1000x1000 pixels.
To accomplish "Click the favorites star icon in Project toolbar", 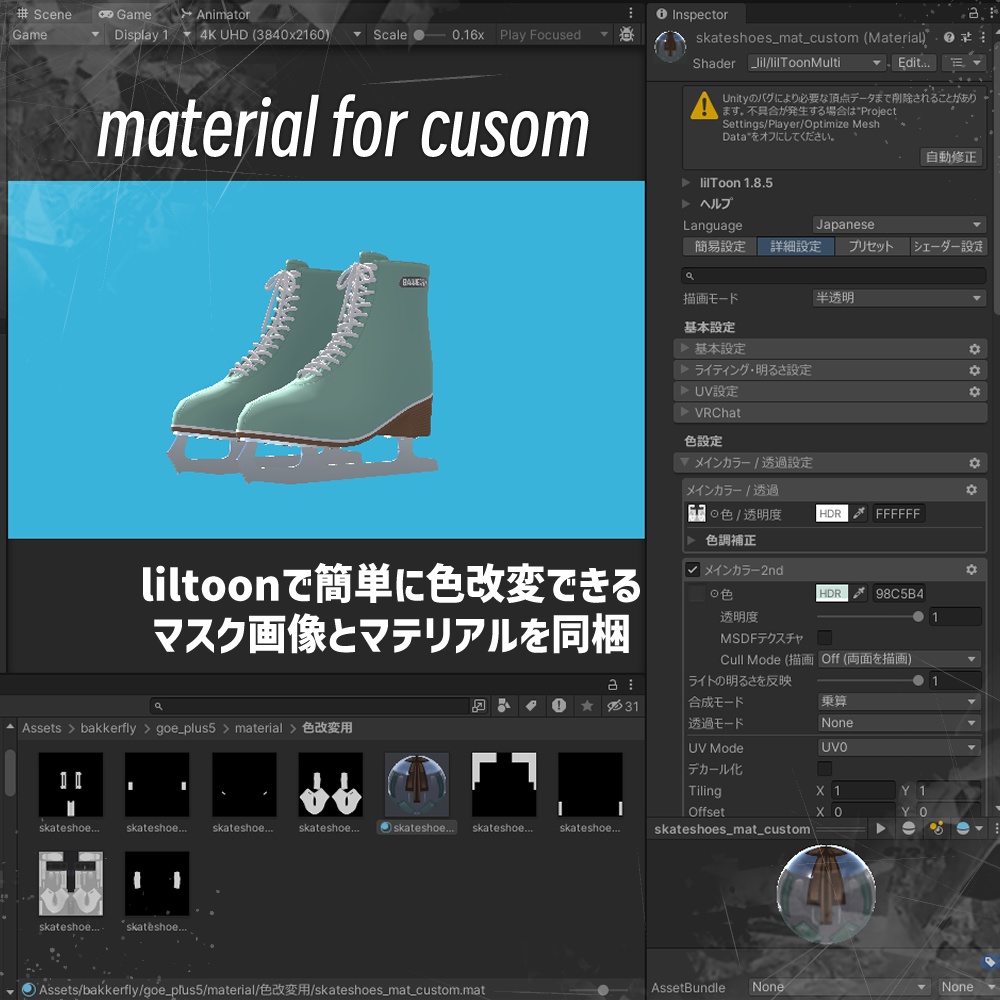I will tap(586, 705).
